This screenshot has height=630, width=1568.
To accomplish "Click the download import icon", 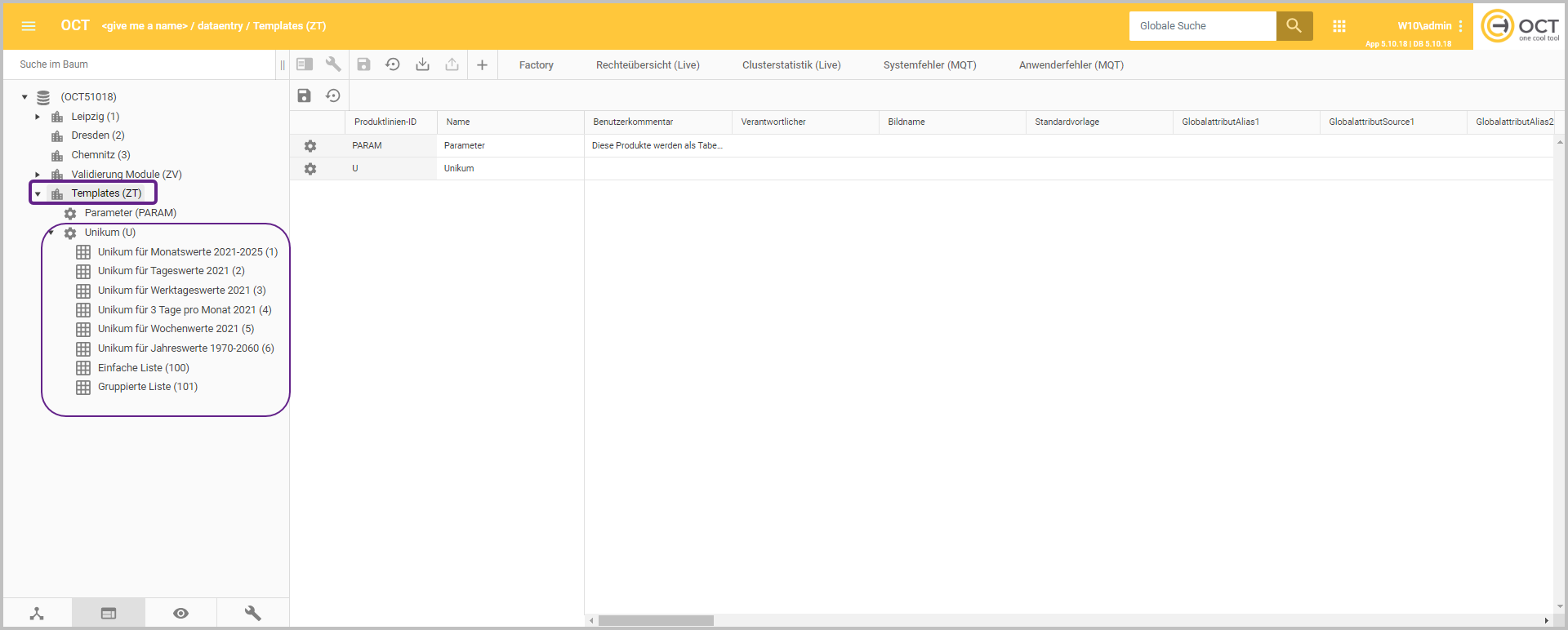I will coord(422,64).
